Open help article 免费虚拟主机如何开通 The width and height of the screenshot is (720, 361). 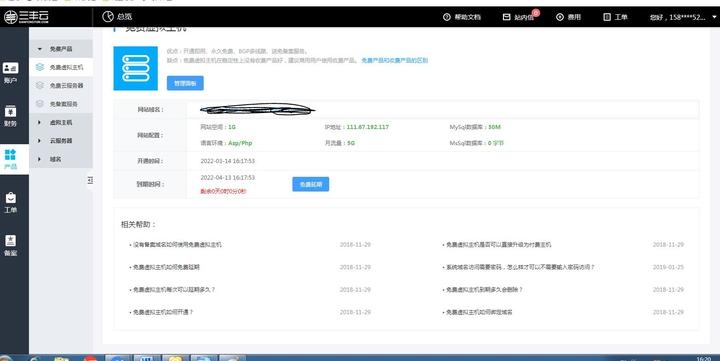point(163,312)
